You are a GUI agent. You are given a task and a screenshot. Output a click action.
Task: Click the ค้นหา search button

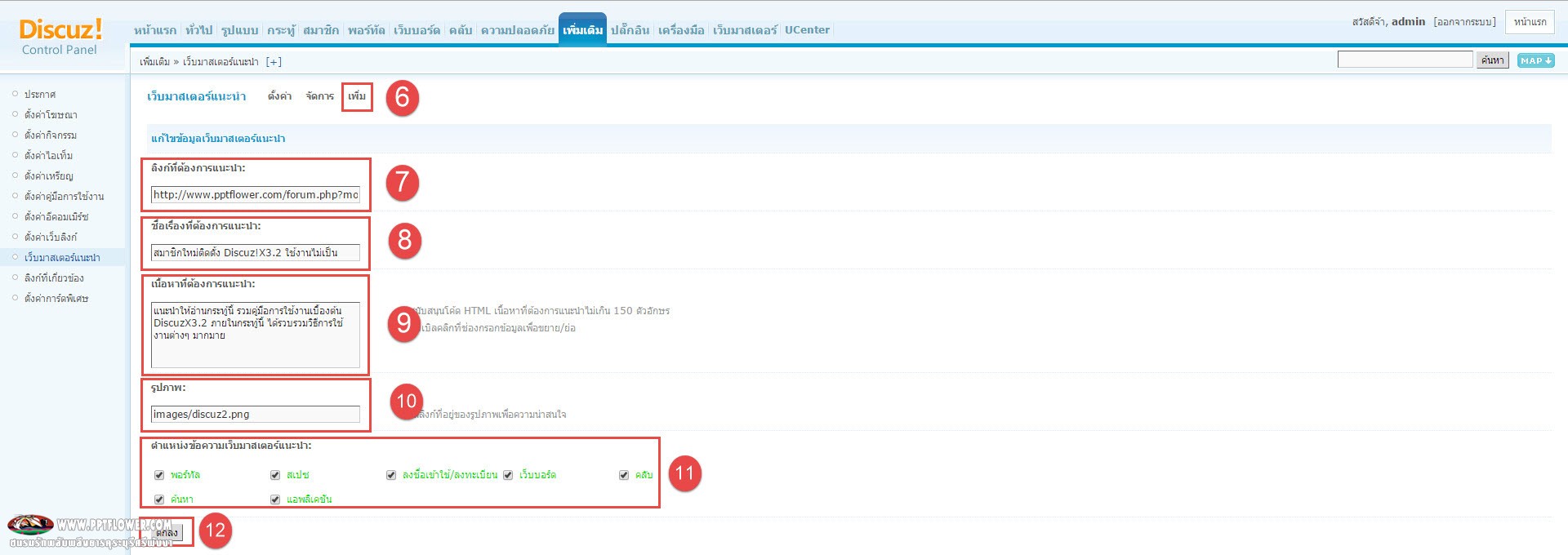click(1492, 60)
